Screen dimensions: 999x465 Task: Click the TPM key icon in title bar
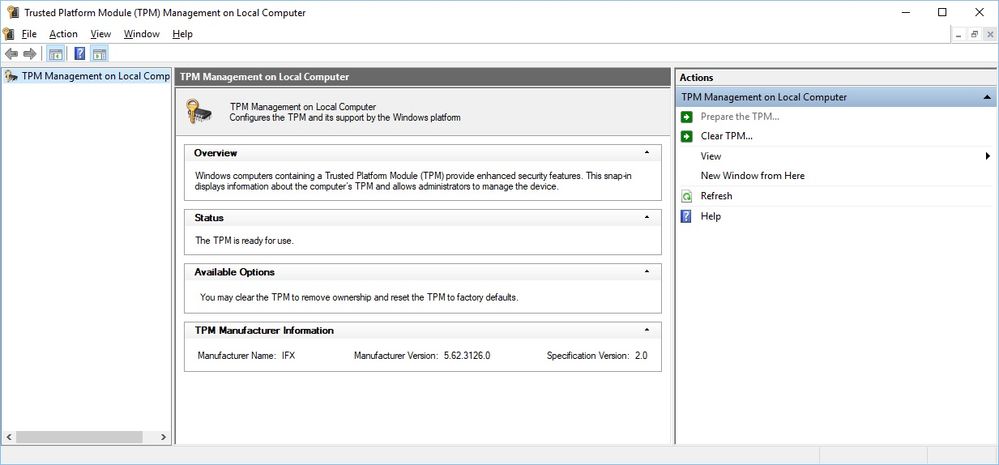(12, 12)
